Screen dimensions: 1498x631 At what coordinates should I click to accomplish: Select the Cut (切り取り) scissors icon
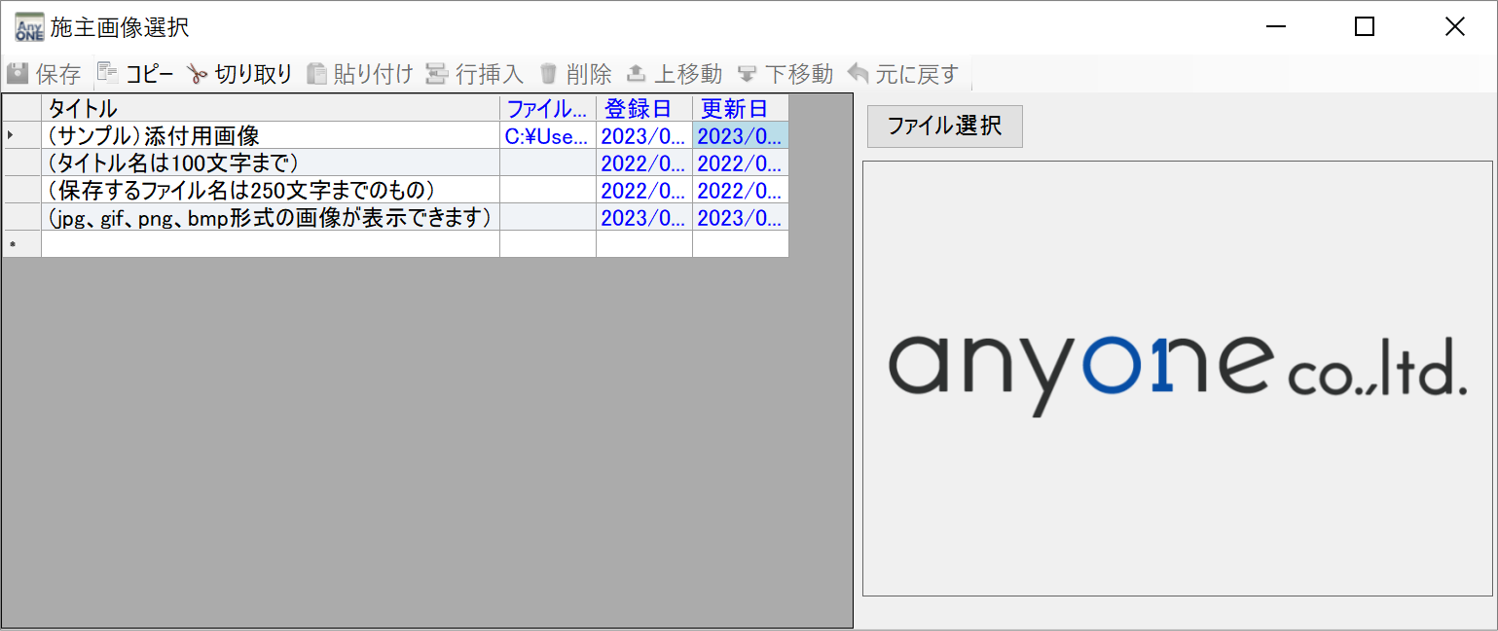click(x=197, y=74)
